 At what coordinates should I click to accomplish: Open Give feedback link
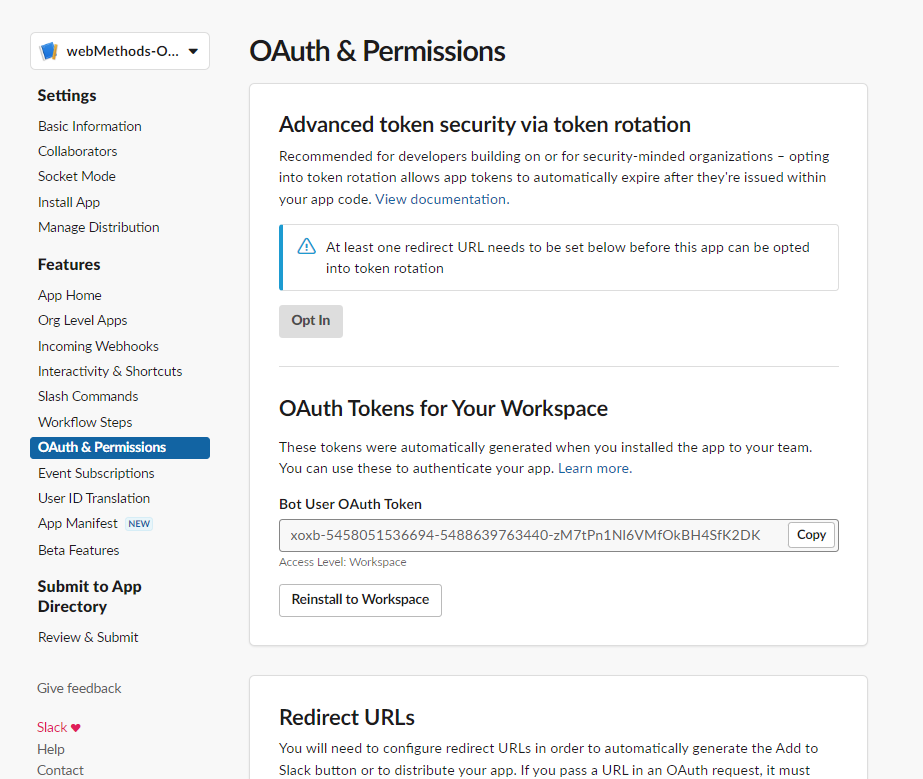79,688
